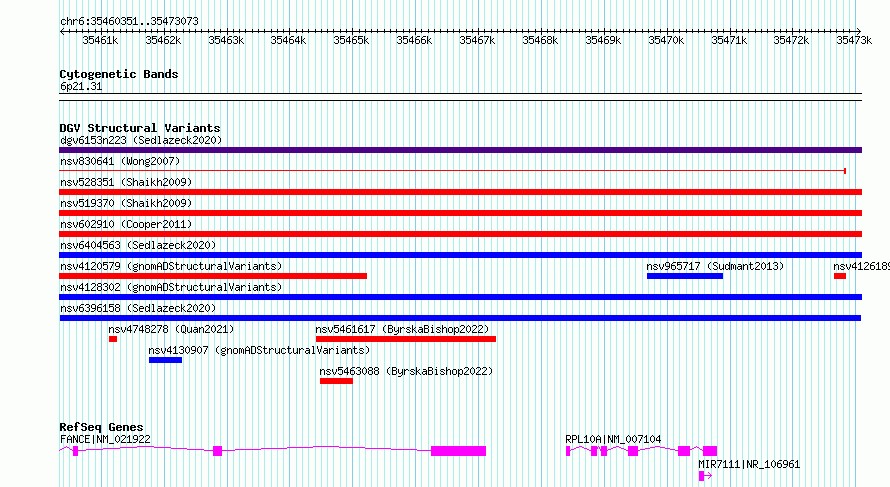
Task: Click the chr6:35460351..35473073 coordinates label
Action: click(129, 22)
